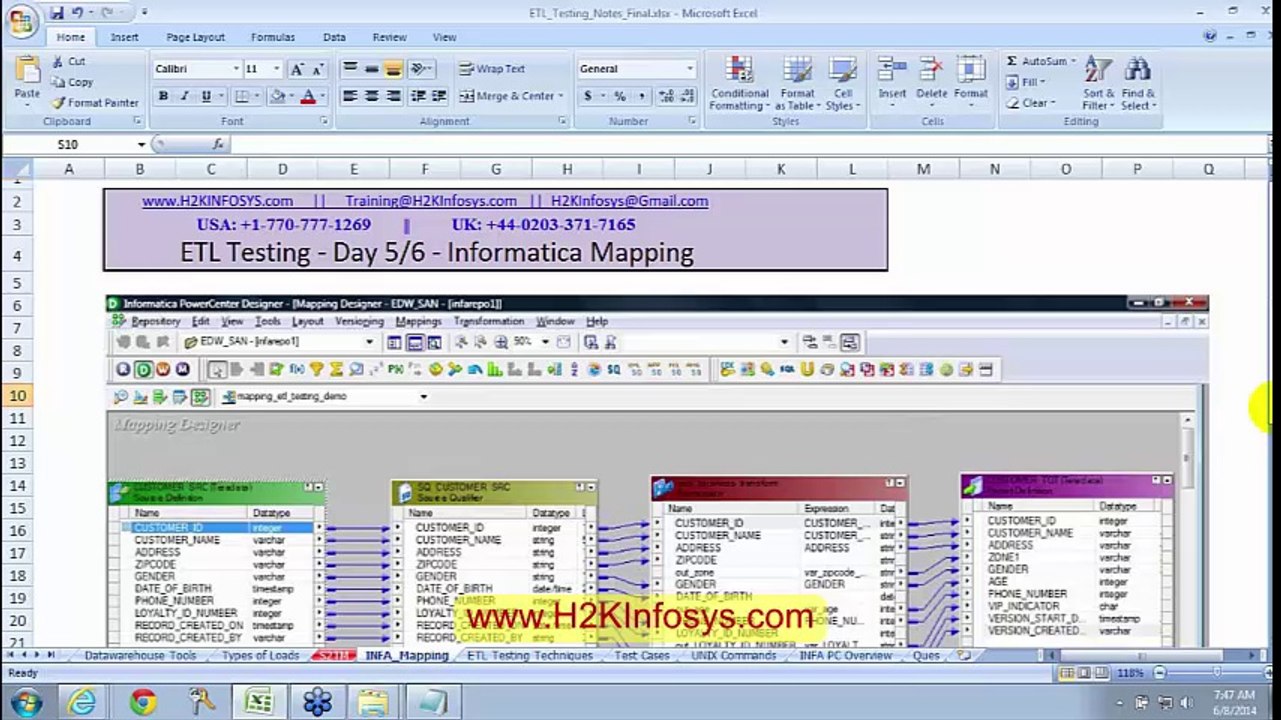Open the Training@H2KInfosys.com email link
The width and height of the screenshot is (1281, 720).
[431, 201]
